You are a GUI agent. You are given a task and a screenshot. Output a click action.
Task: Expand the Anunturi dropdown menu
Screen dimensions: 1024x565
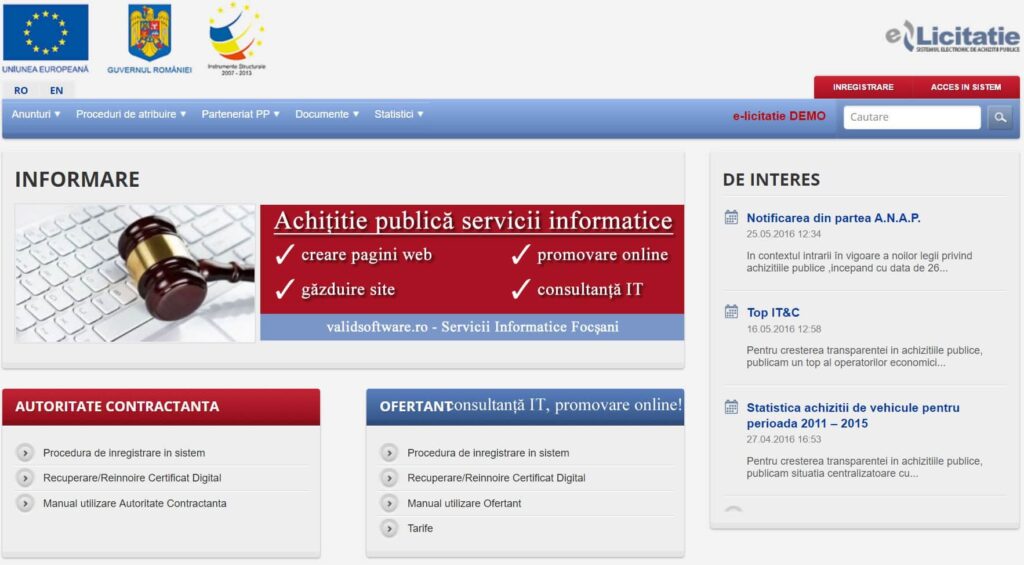click(x=36, y=114)
